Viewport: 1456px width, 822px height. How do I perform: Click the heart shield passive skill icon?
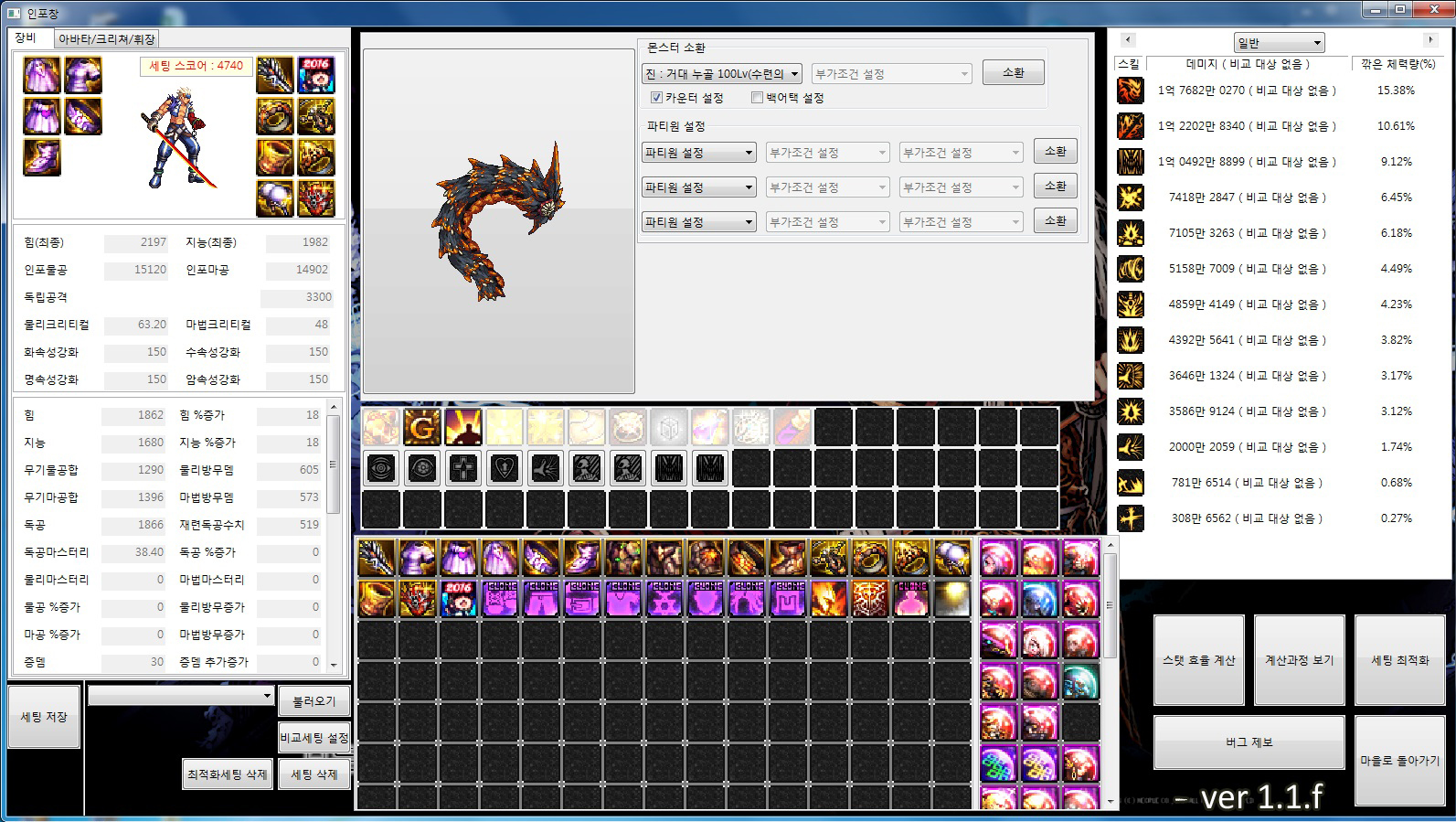pos(505,468)
